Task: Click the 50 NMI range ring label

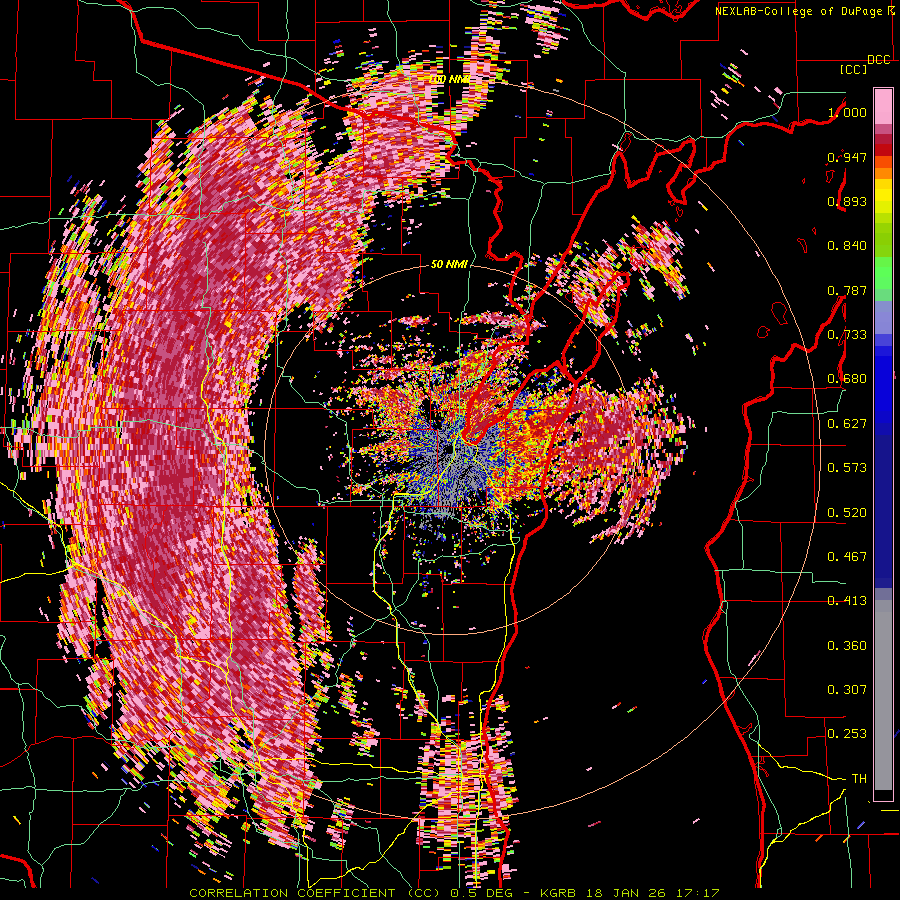Action: (x=449, y=265)
